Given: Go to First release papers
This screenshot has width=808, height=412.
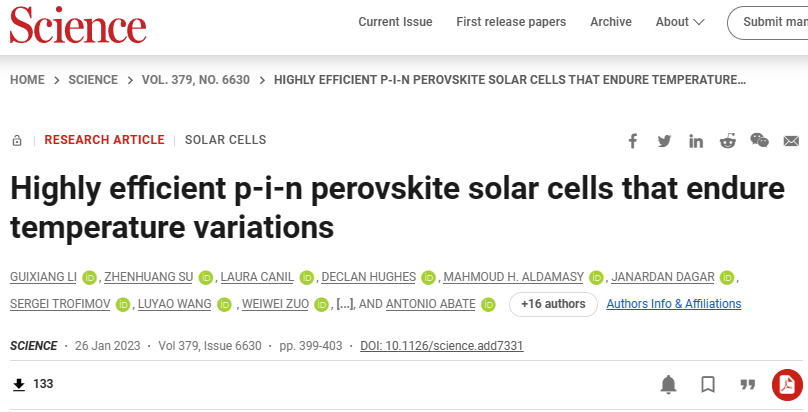Looking at the screenshot, I should [511, 22].
